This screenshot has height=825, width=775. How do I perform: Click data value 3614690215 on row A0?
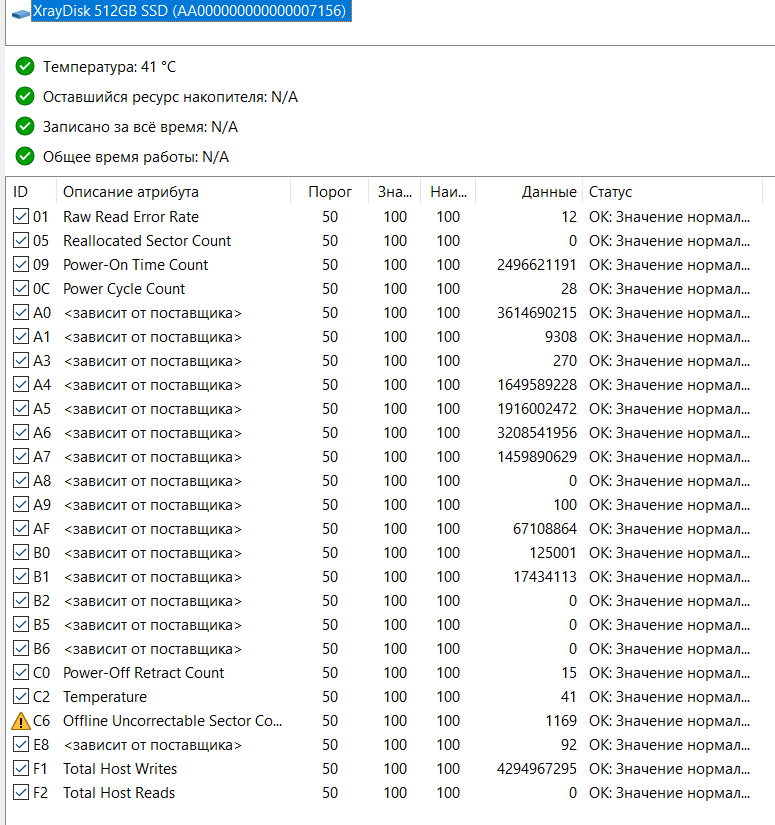tap(537, 313)
